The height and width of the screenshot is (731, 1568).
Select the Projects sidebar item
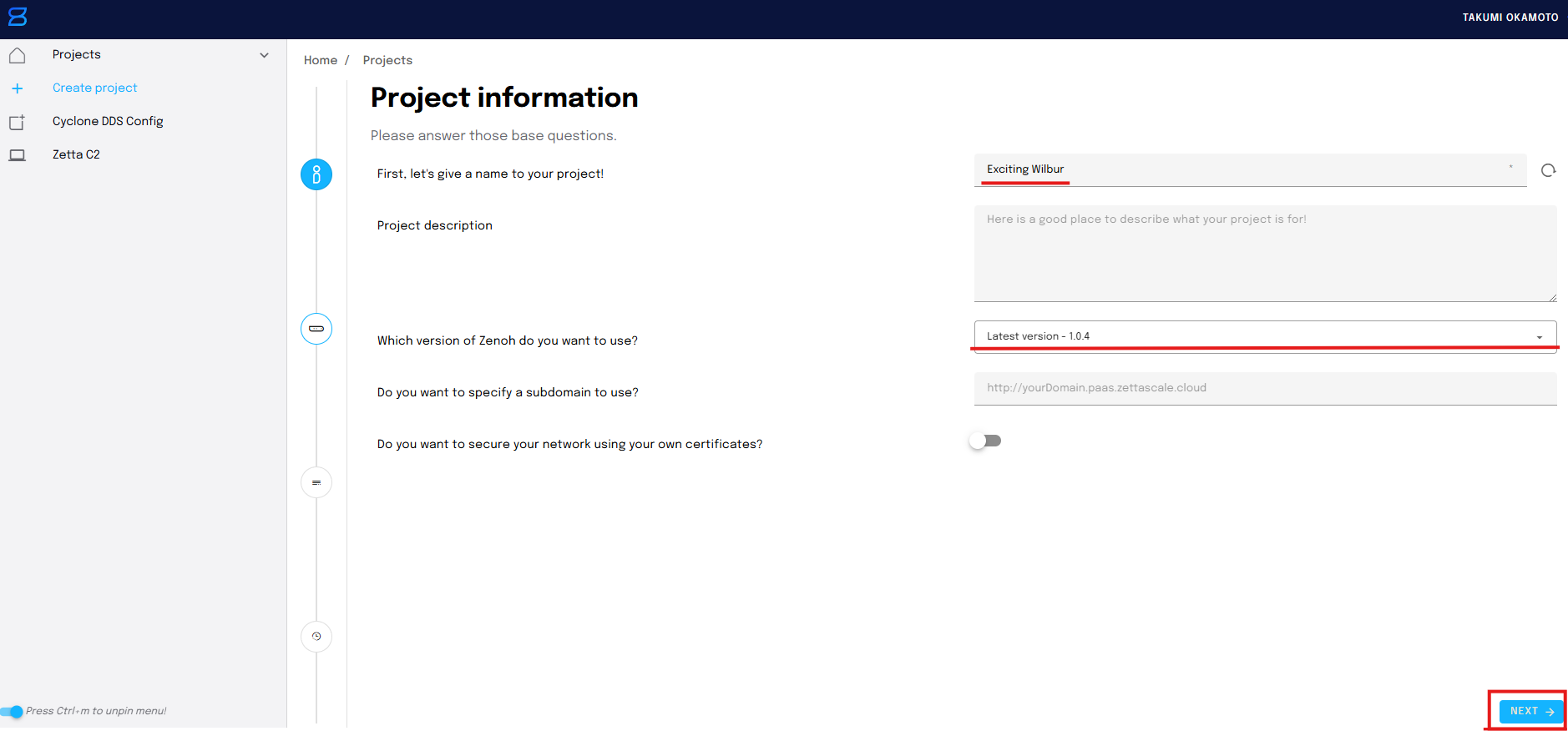tap(77, 54)
